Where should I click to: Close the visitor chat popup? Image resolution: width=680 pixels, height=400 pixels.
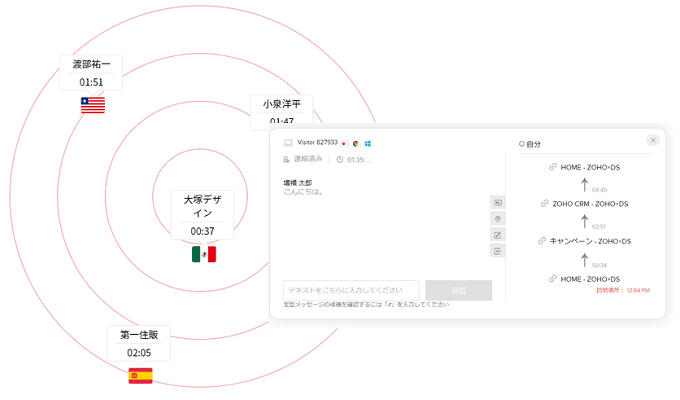click(653, 140)
